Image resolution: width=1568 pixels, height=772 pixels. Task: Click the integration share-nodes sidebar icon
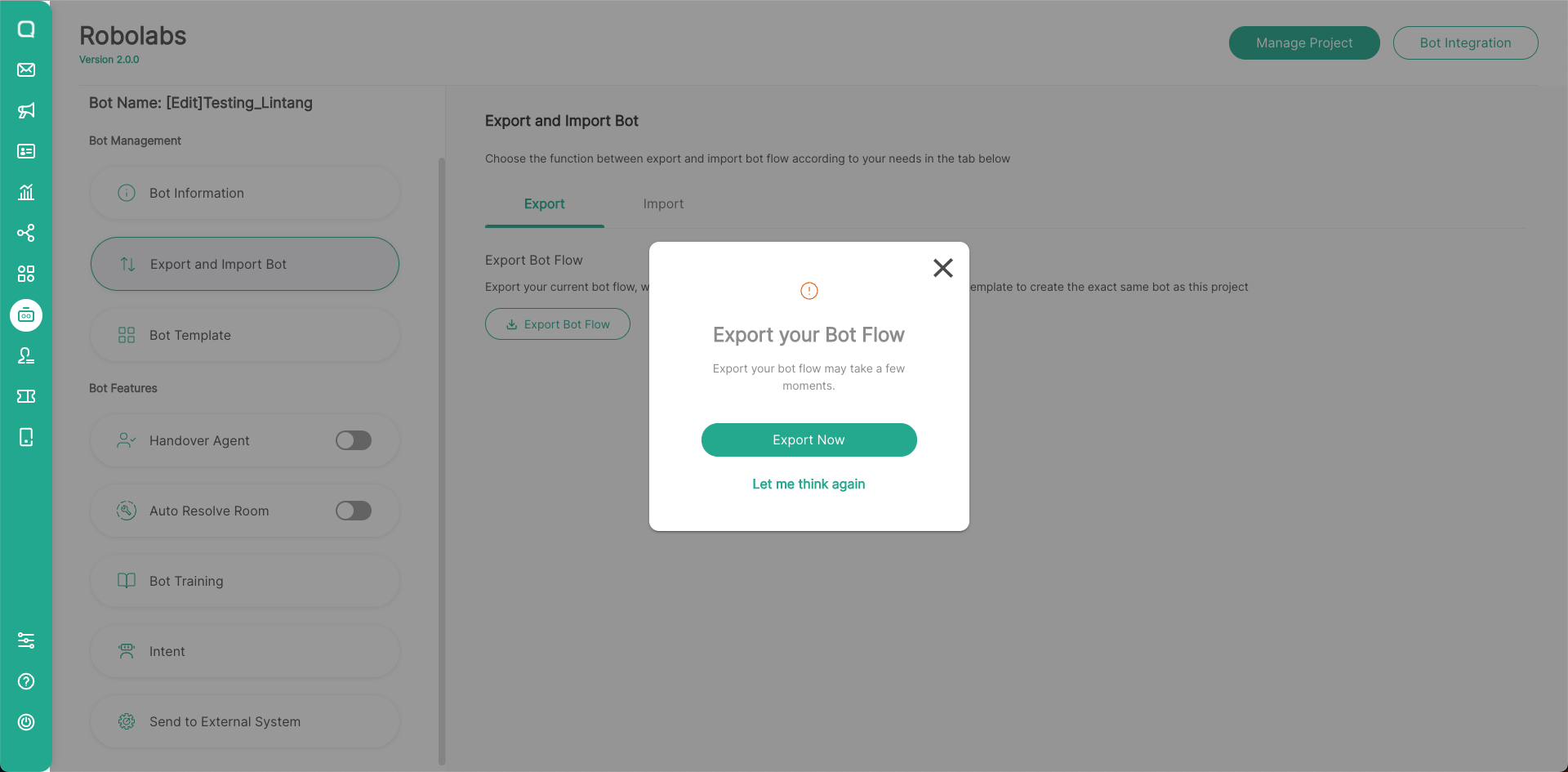point(26,233)
